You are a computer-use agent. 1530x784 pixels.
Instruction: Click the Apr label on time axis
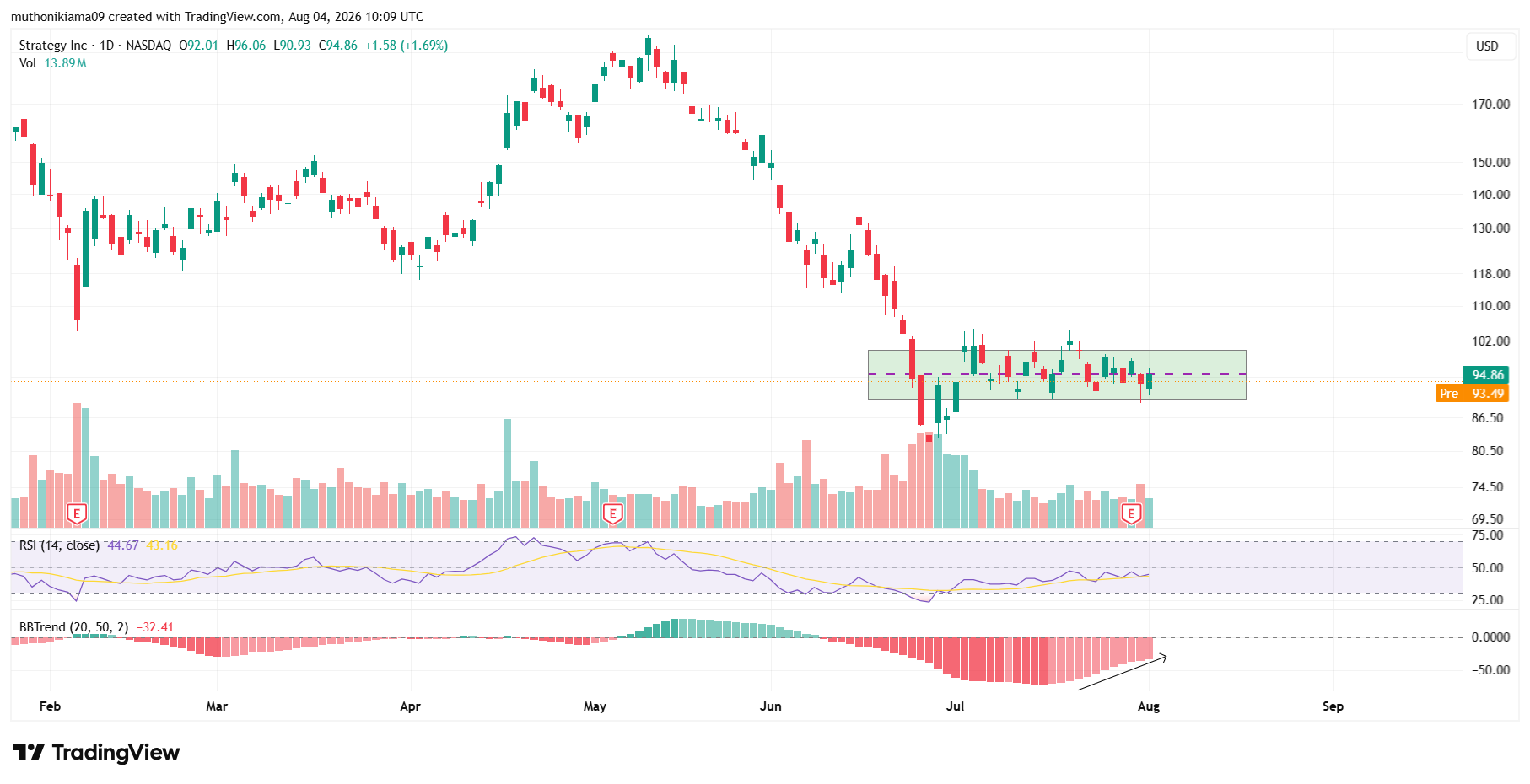point(410,706)
